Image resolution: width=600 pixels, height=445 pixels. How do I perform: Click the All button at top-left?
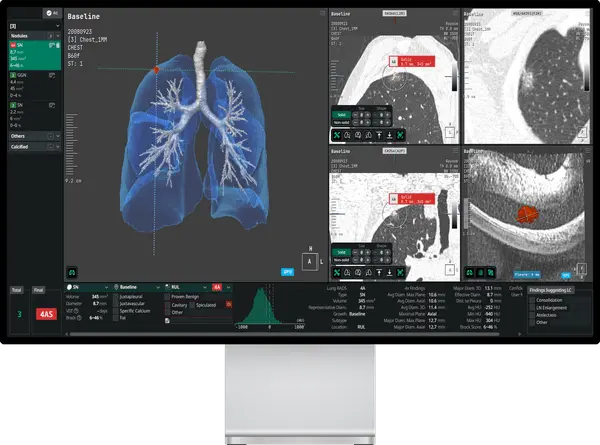tap(52, 13)
